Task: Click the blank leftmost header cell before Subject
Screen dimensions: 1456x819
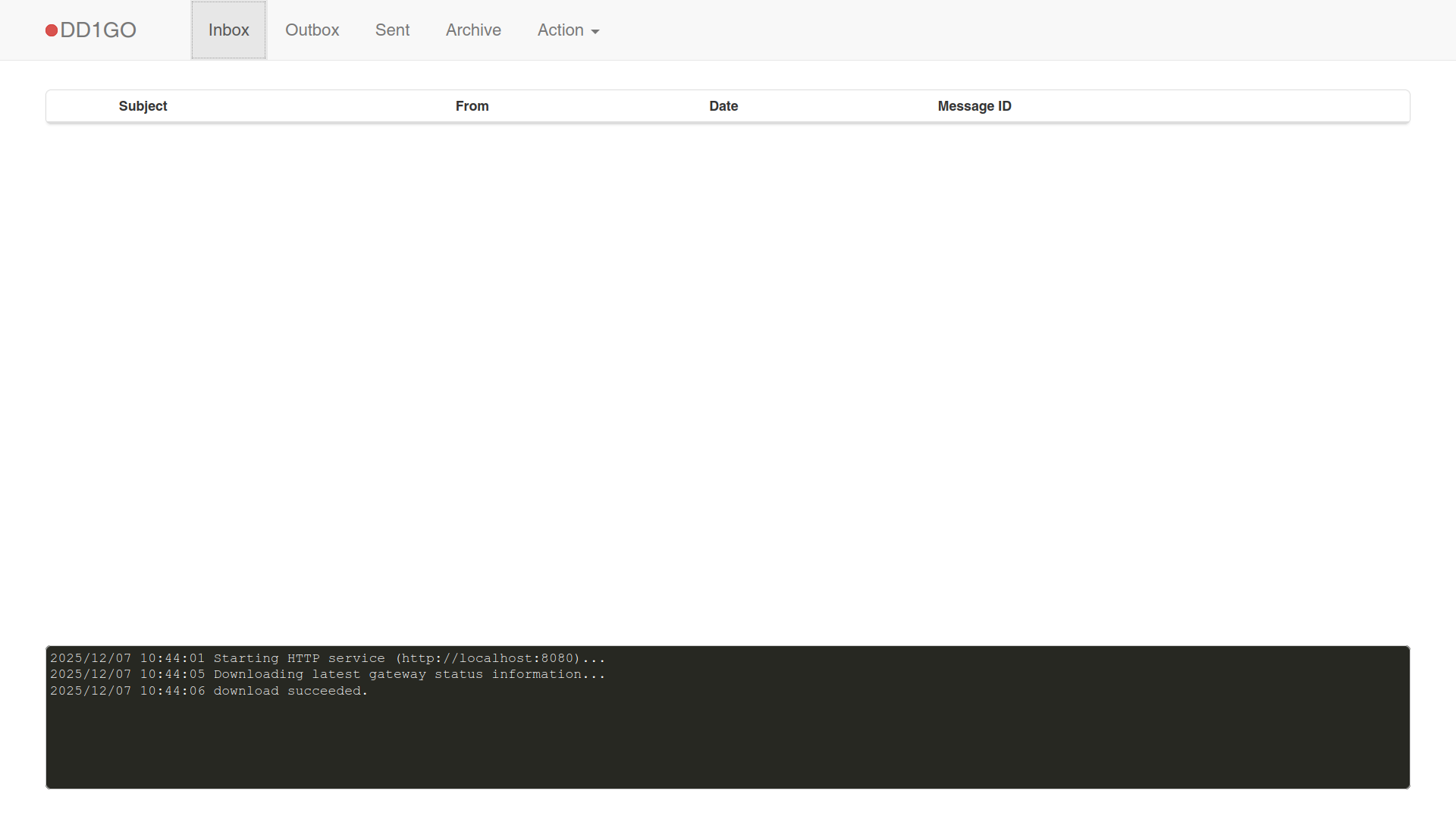Action: (80, 106)
